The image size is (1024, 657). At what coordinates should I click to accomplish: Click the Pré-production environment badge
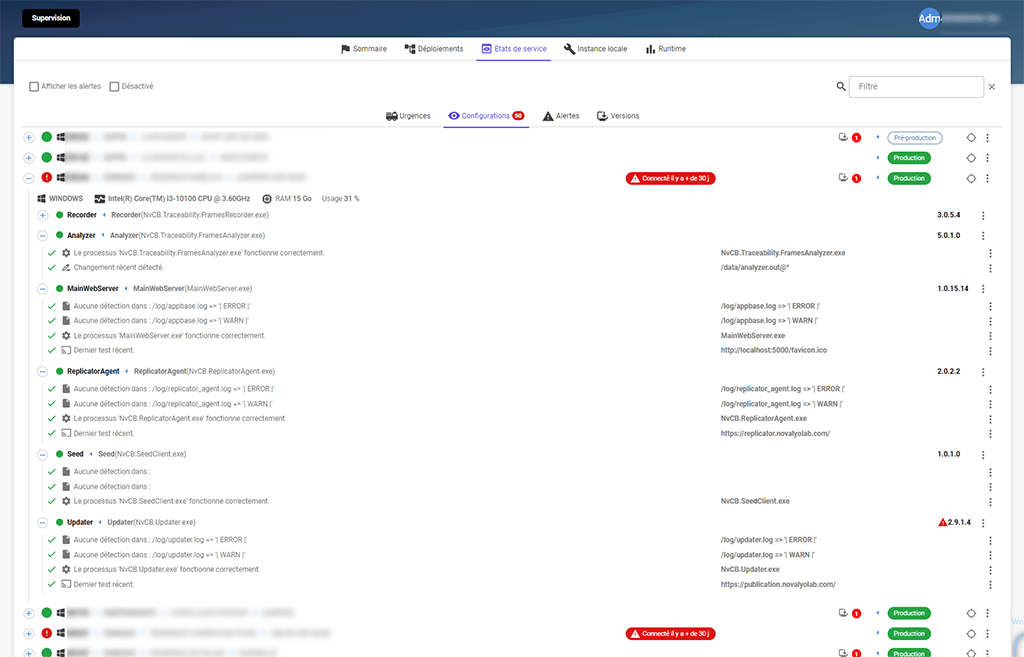(x=914, y=138)
